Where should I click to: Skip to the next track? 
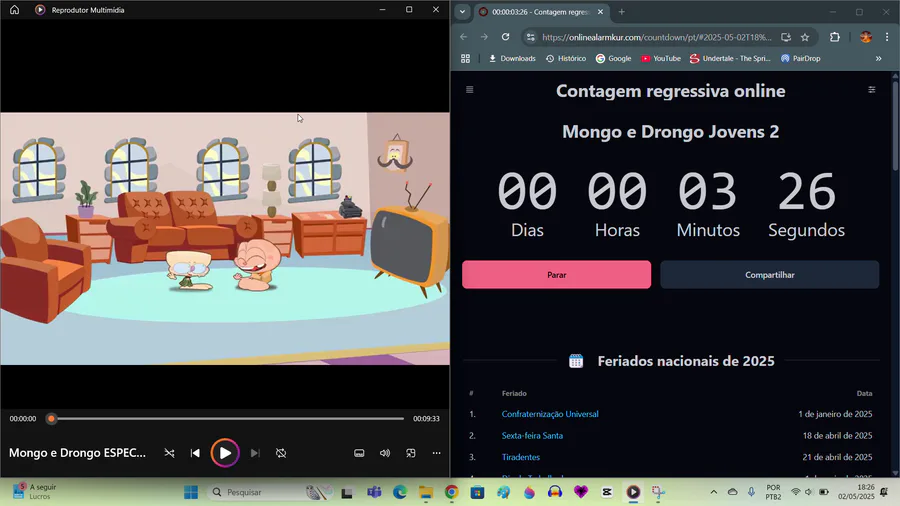[255, 453]
